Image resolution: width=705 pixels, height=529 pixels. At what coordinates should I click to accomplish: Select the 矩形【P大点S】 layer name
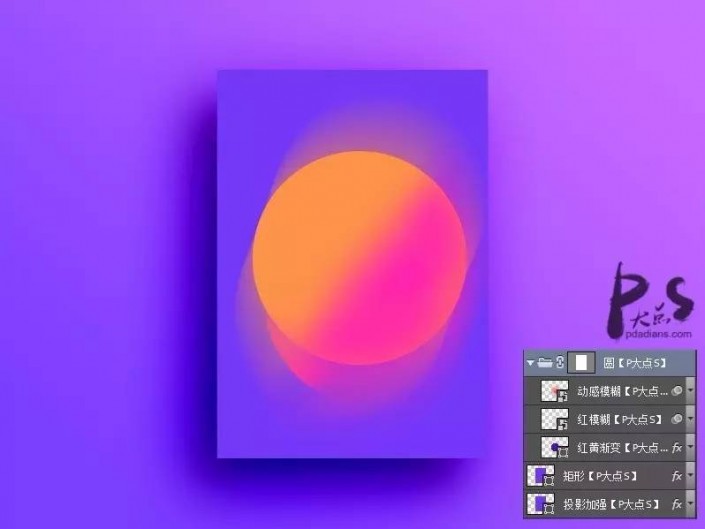tap(600, 476)
